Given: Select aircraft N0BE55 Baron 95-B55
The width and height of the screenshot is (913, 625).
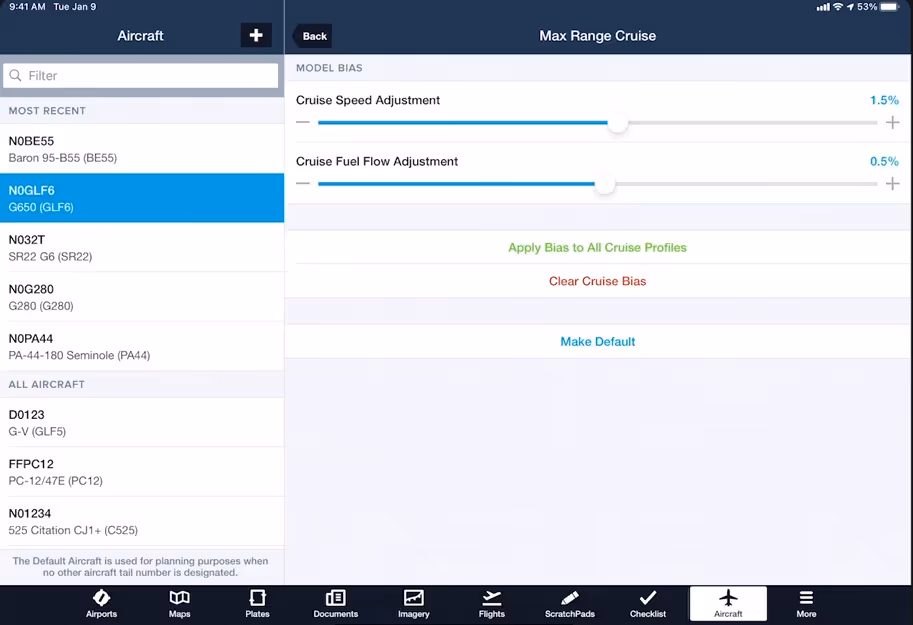Looking at the screenshot, I should (142, 149).
